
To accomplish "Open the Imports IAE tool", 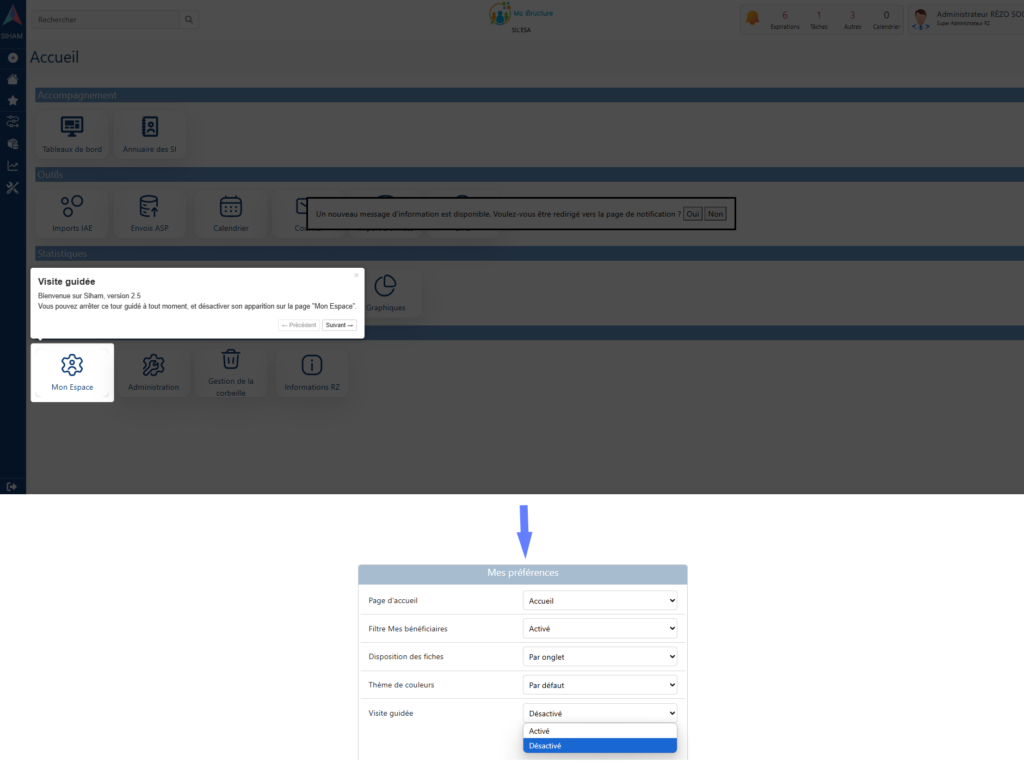I will 72,213.
